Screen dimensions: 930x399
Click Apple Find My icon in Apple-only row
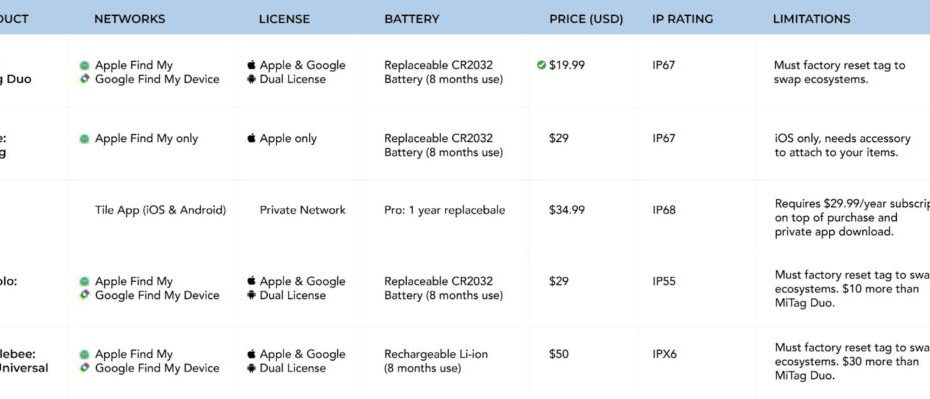click(x=84, y=139)
